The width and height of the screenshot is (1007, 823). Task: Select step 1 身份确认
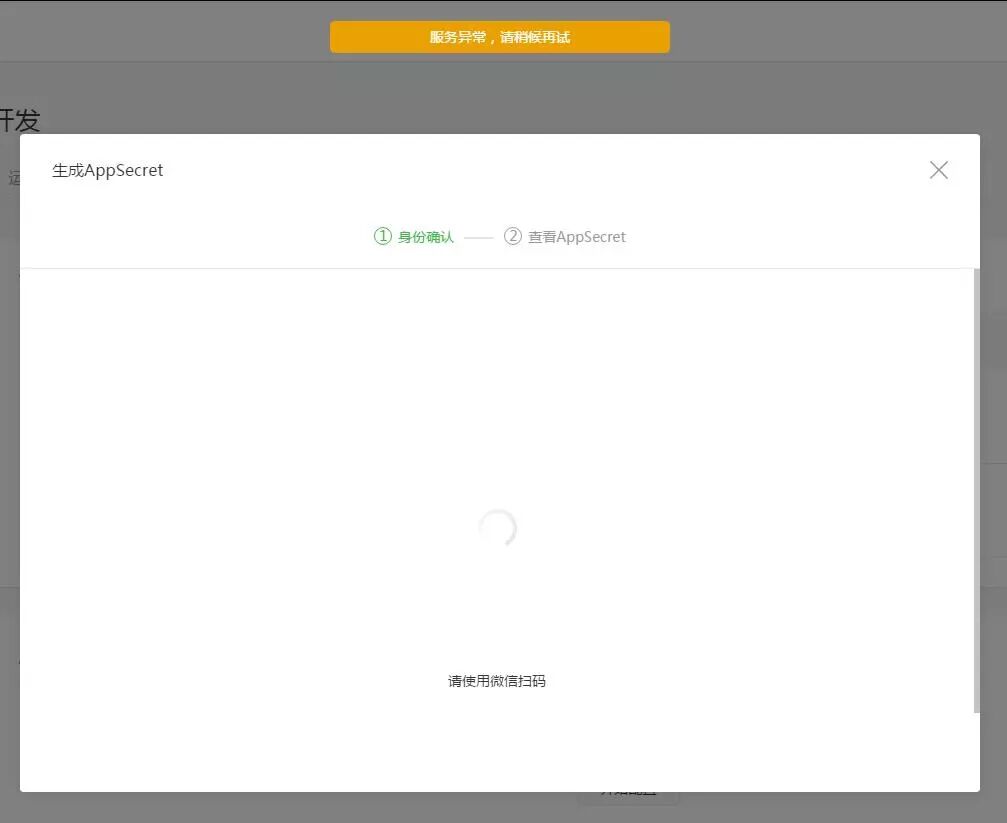tap(414, 236)
